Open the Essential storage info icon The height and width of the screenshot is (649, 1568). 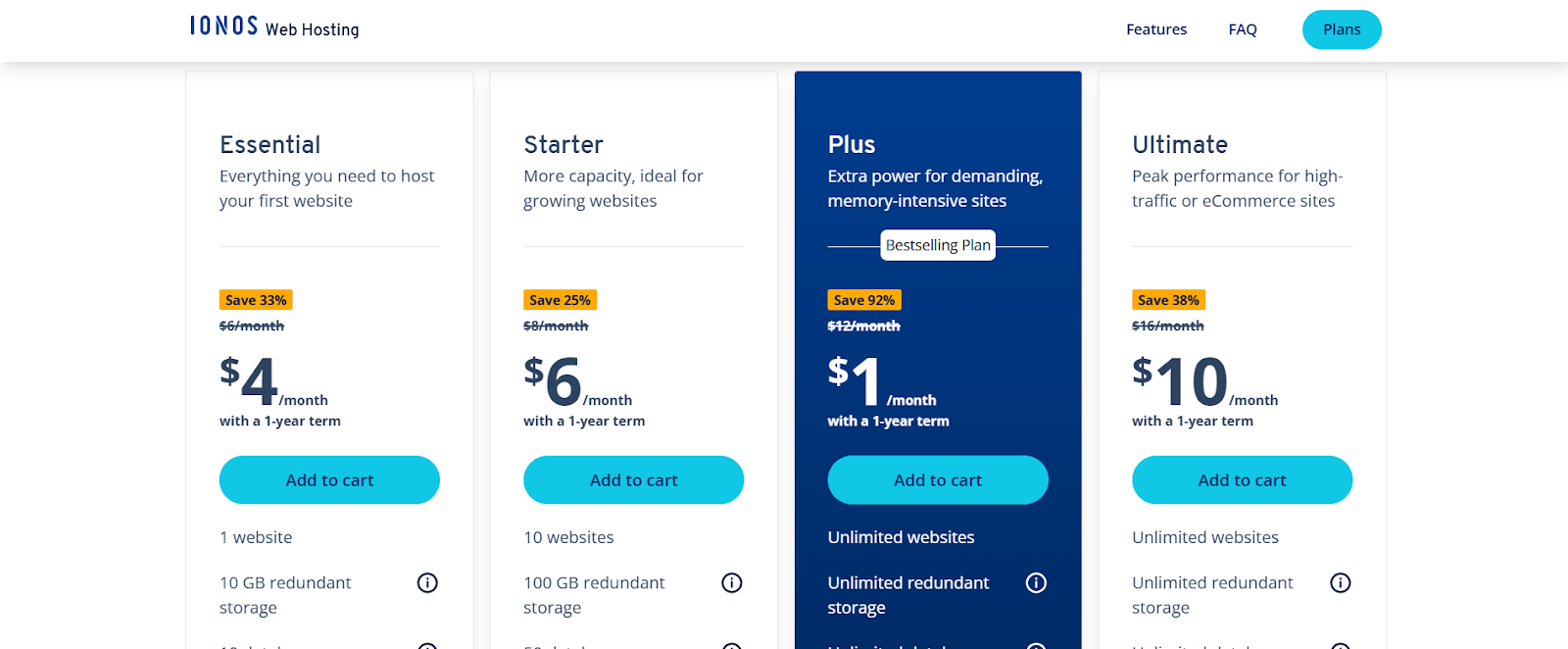tap(427, 583)
